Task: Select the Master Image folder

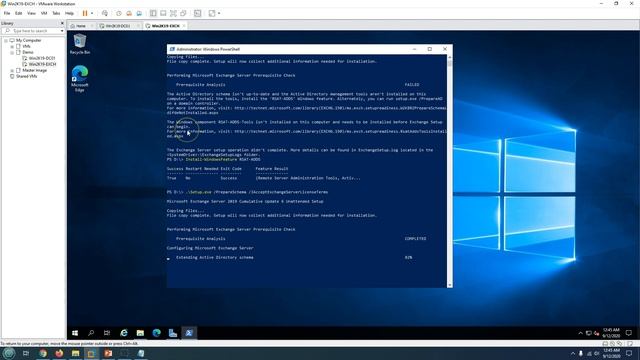Action: tap(34, 70)
